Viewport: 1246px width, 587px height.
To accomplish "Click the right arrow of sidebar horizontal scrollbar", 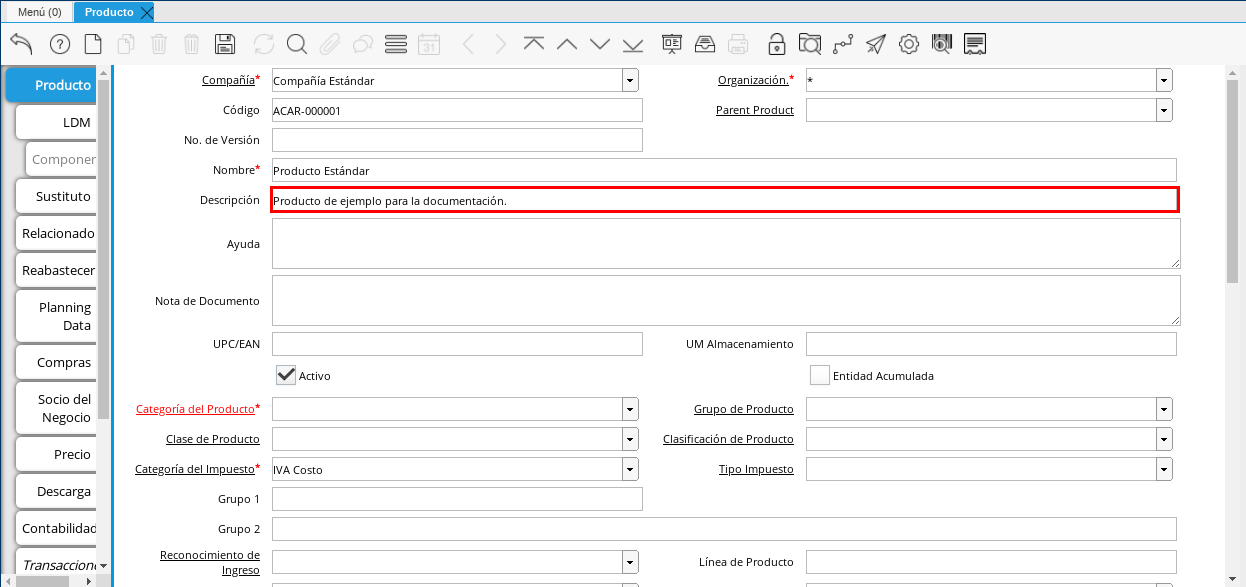I will pos(89,580).
